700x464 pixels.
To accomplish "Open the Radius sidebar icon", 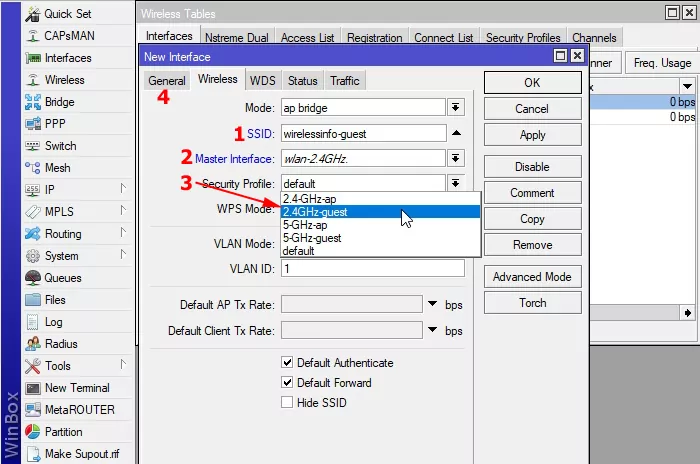I will [33, 344].
